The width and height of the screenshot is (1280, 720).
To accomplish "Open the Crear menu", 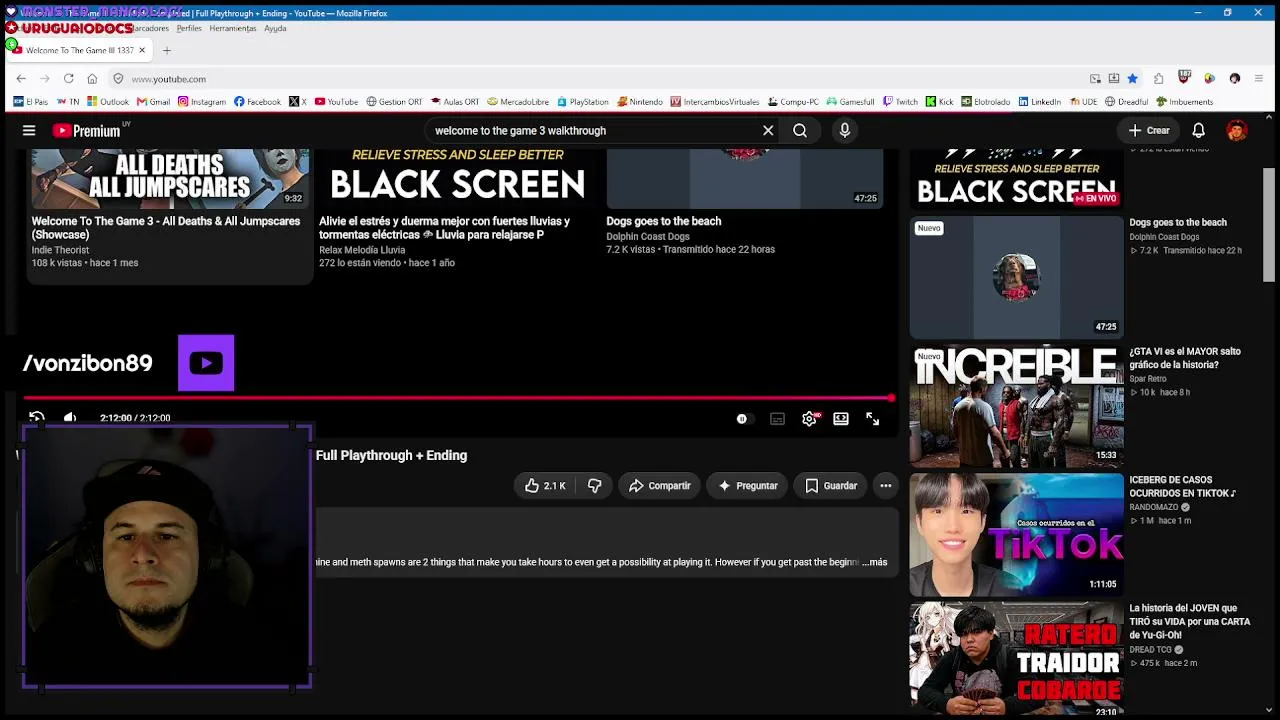I will tap(1149, 130).
